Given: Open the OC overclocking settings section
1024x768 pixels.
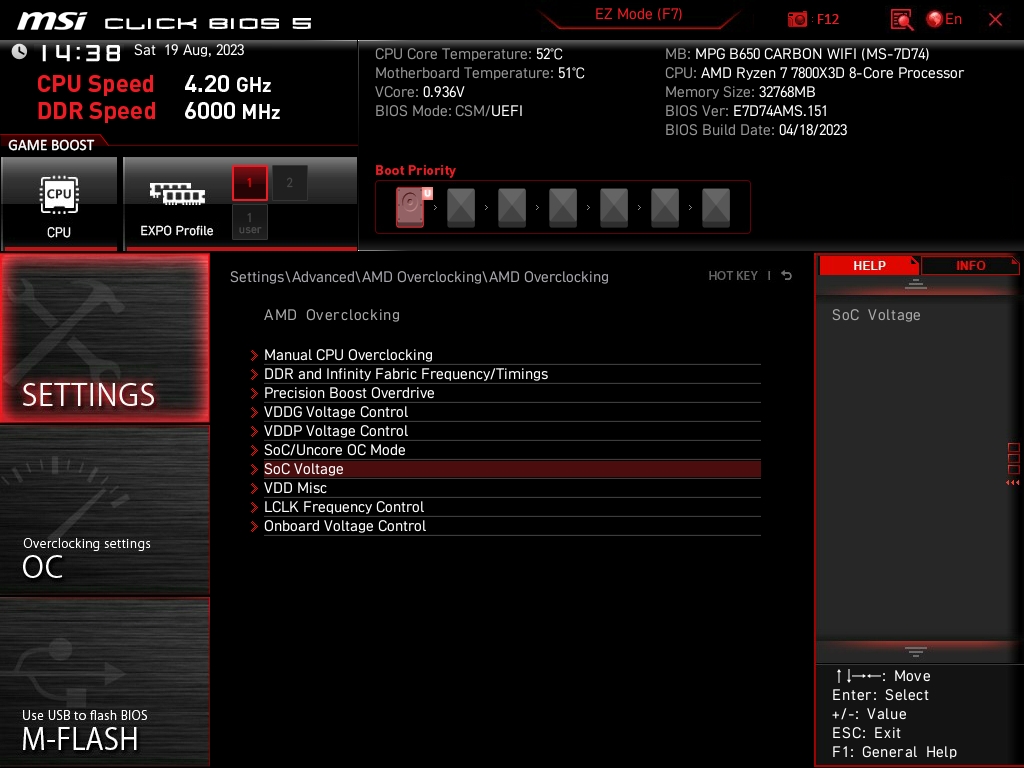Looking at the screenshot, I should tap(104, 511).
